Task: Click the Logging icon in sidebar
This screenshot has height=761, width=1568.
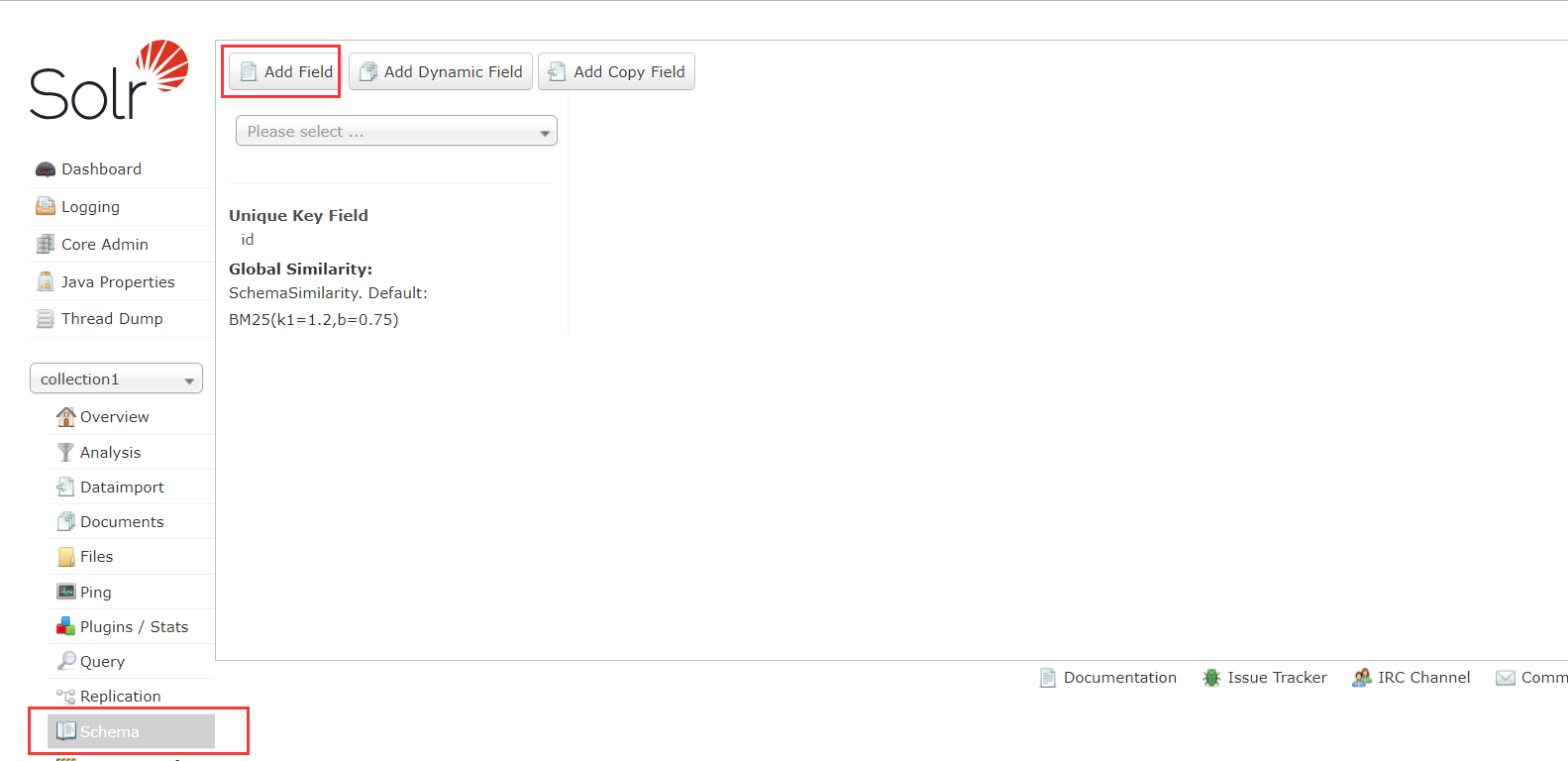Action: click(x=46, y=206)
